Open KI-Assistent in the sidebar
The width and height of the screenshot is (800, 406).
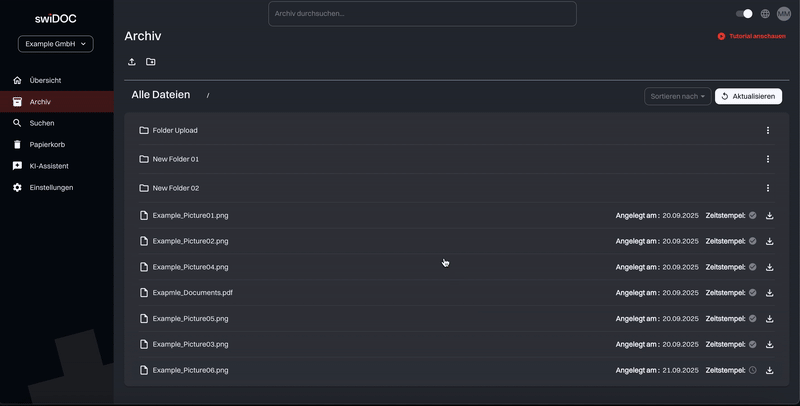click(x=49, y=166)
